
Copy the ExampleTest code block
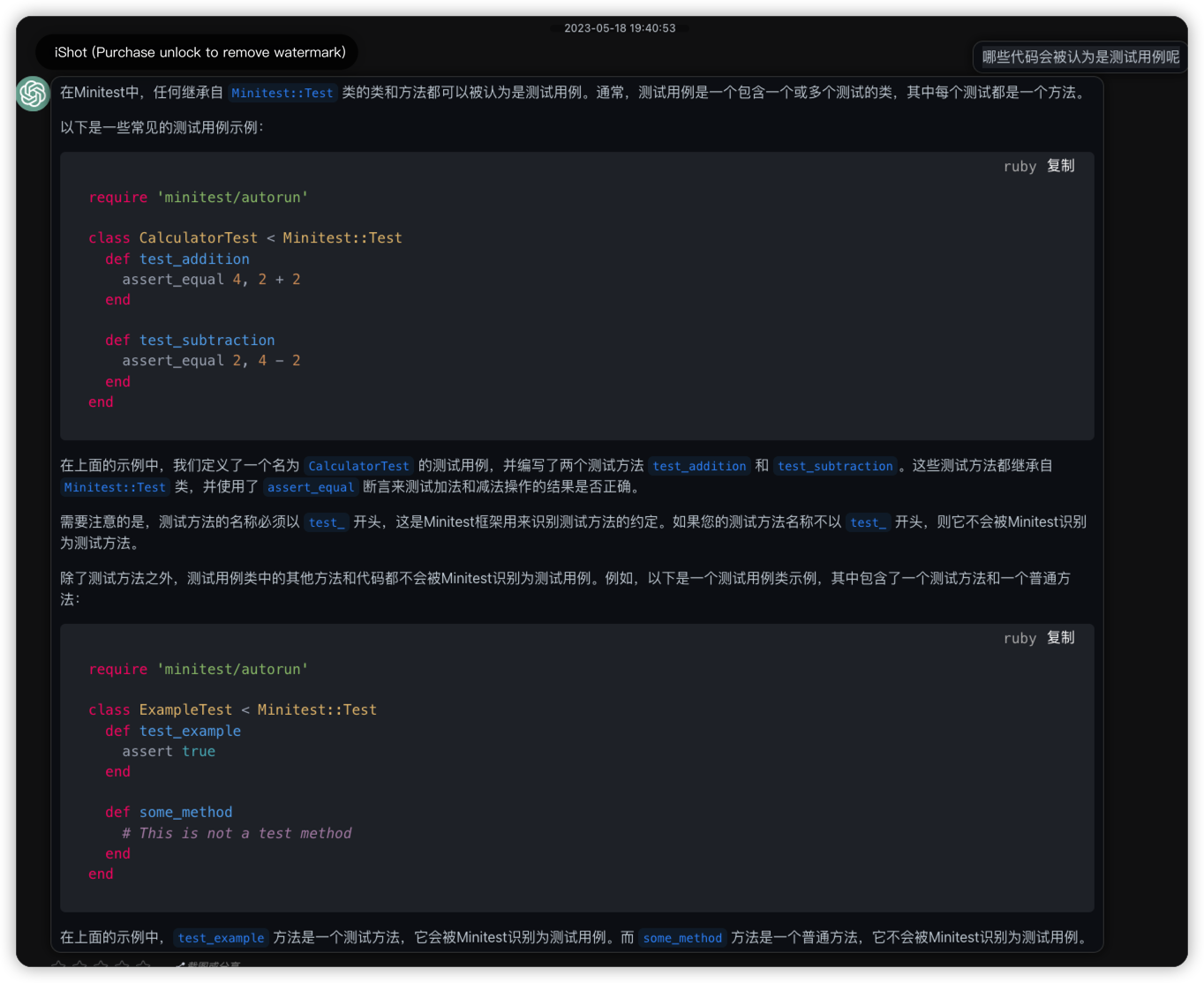click(1060, 638)
